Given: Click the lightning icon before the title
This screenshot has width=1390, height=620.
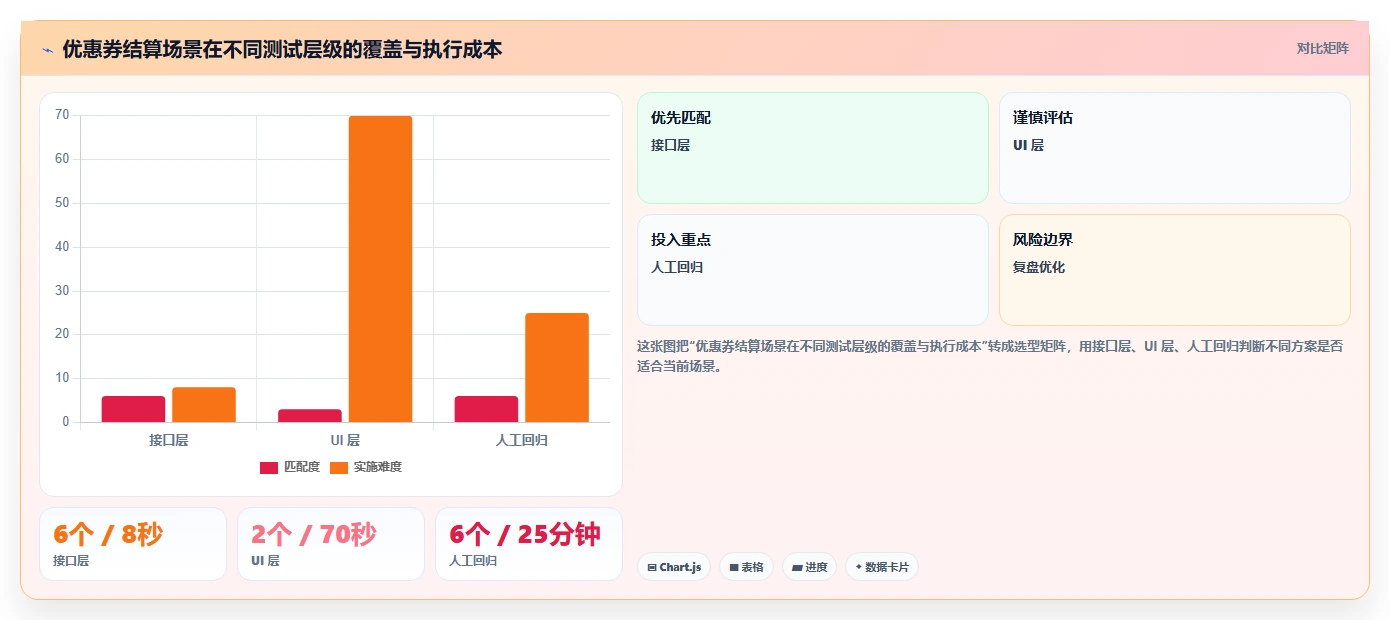Looking at the screenshot, I should (x=47, y=49).
